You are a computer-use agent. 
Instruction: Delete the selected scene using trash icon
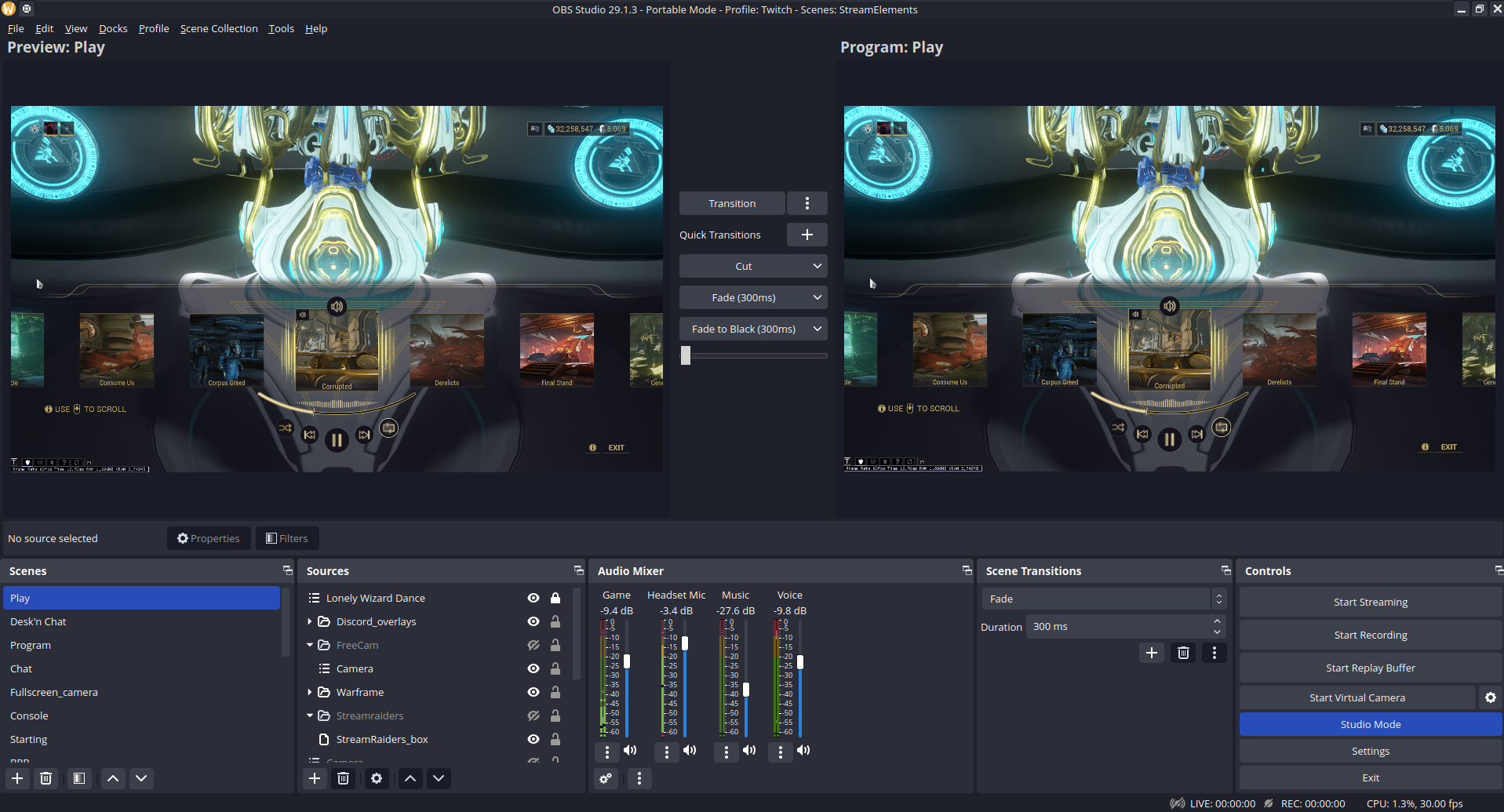tap(46, 778)
